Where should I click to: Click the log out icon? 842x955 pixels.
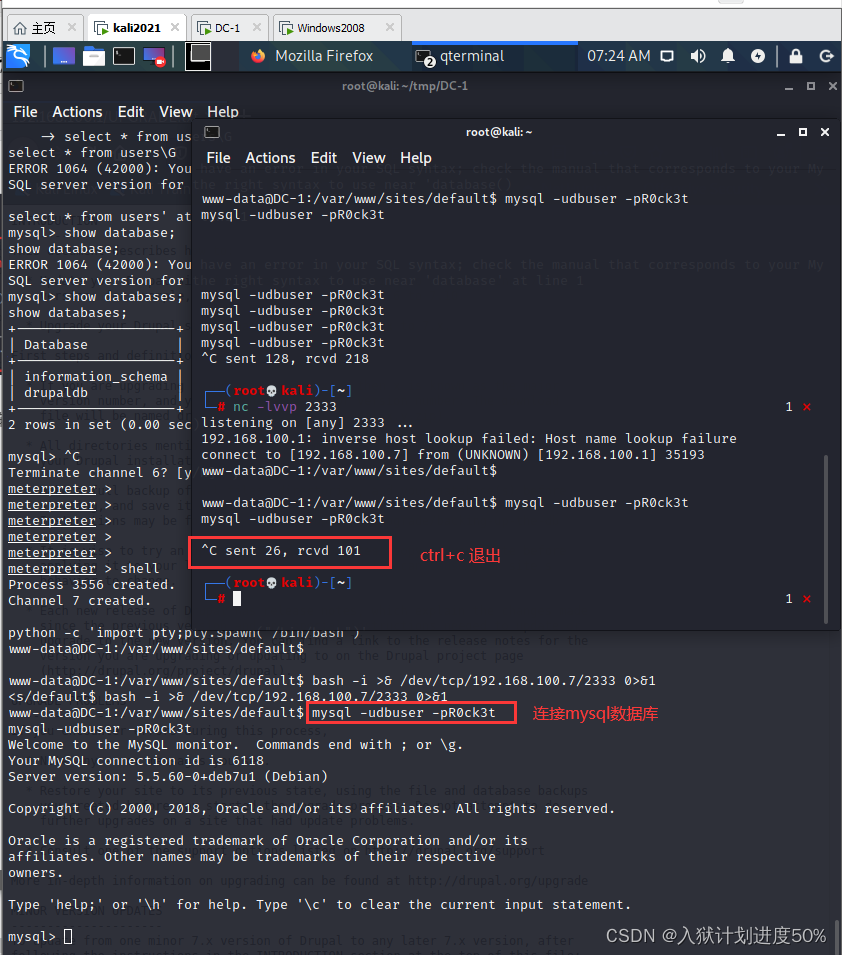tap(826, 56)
